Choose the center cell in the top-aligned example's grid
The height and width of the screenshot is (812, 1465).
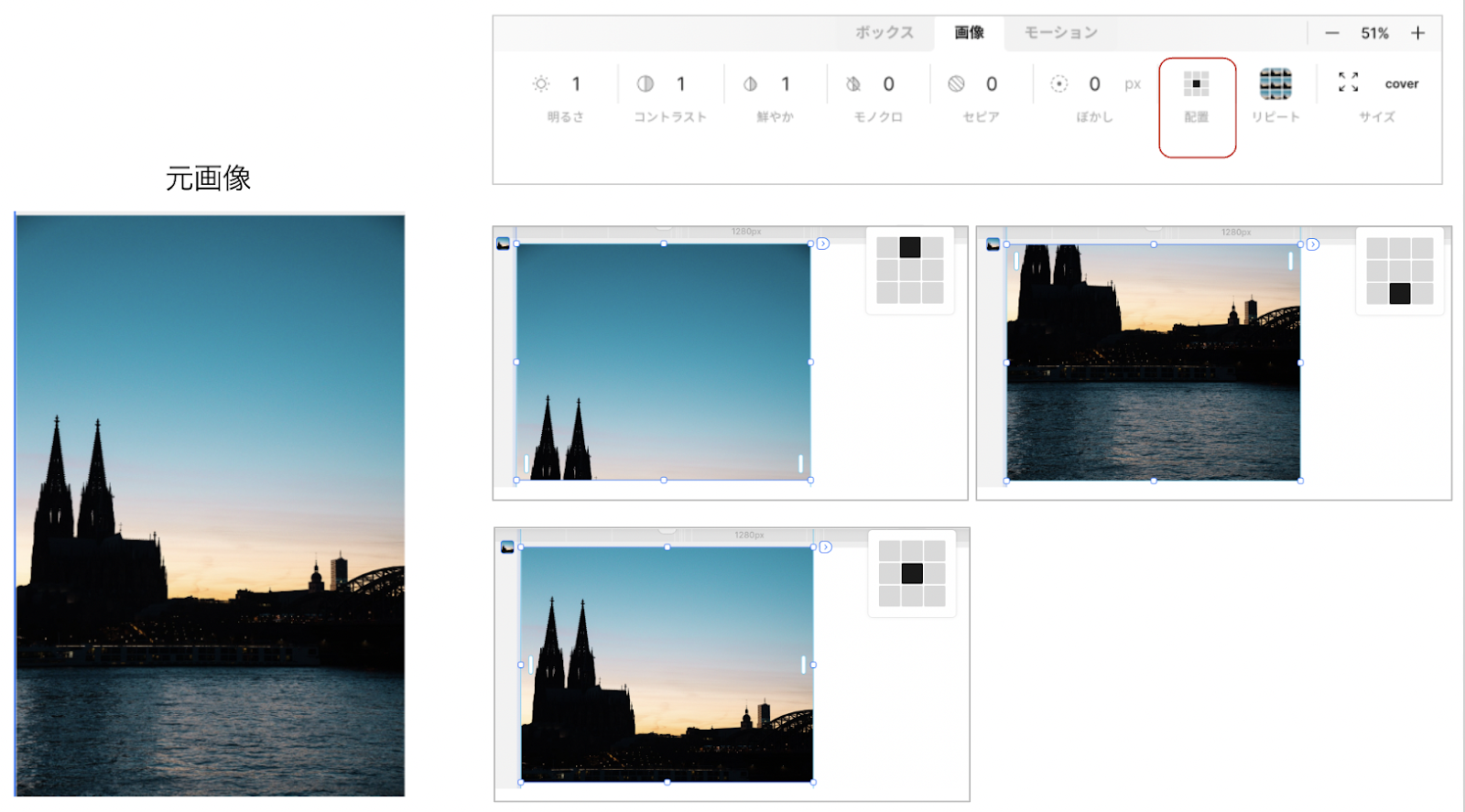tap(910, 270)
